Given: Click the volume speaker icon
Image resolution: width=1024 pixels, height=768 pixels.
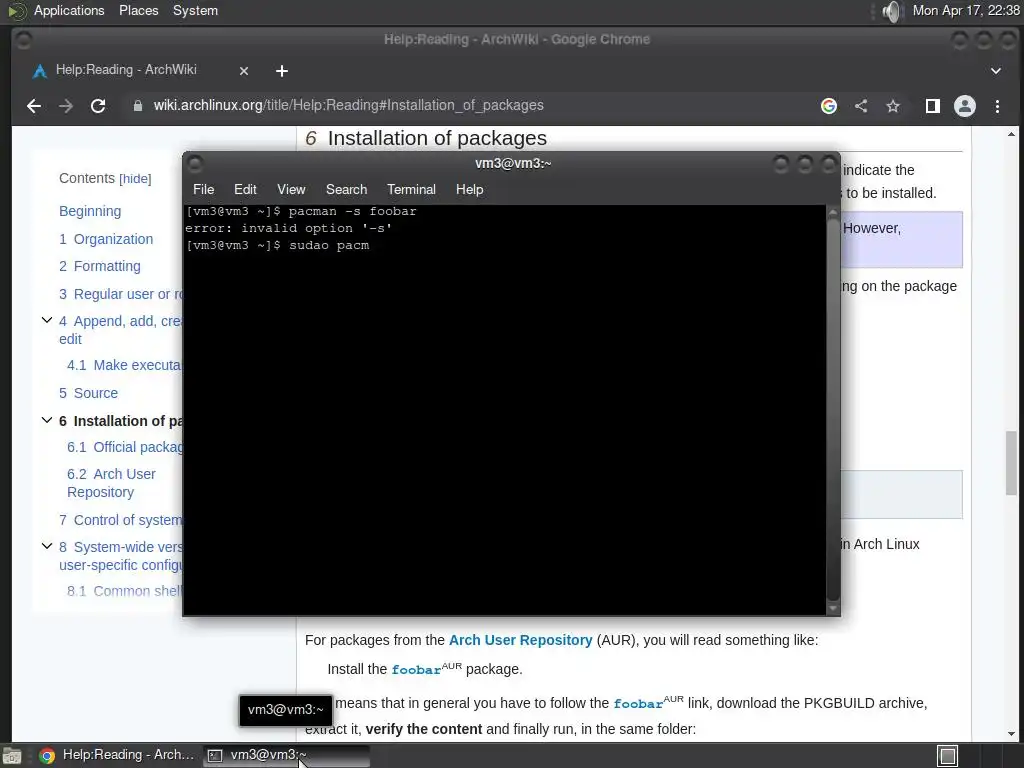Looking at the screenshot, I should tap(891, 11).
